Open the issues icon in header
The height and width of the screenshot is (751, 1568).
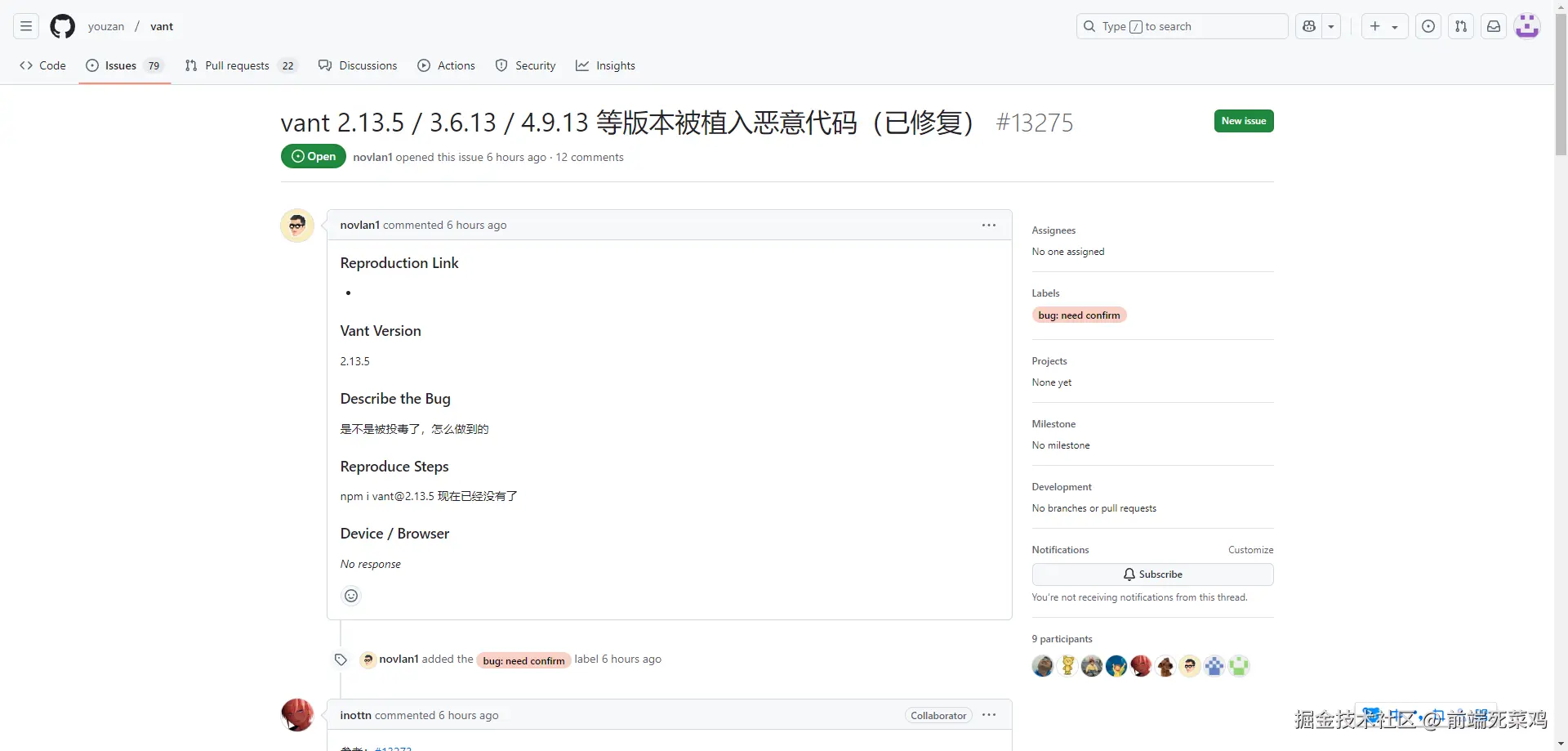coord(1428,26)
